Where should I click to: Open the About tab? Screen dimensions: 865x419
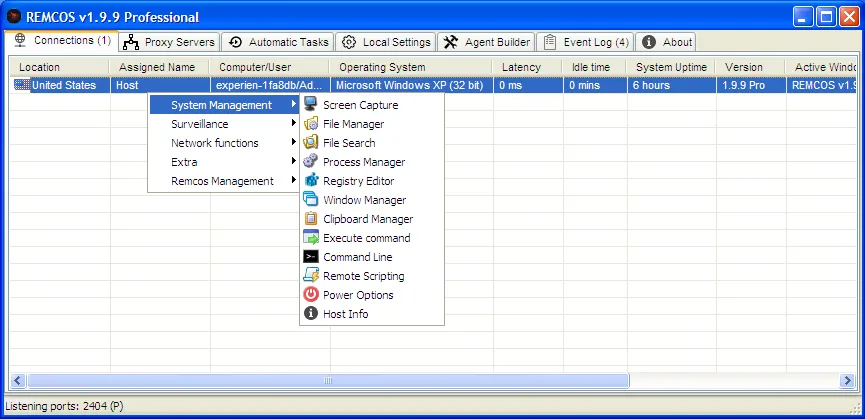point(666,42)
